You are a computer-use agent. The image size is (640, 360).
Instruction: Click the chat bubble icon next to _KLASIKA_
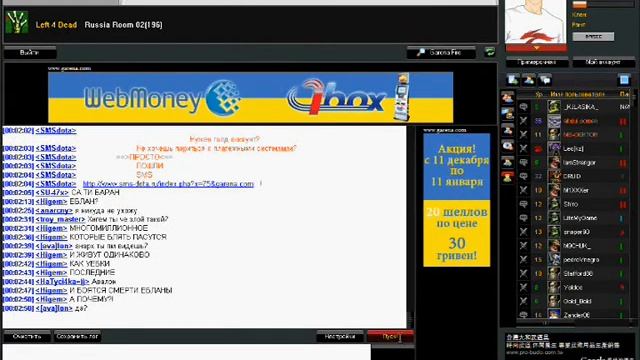(x=523, y=107)
